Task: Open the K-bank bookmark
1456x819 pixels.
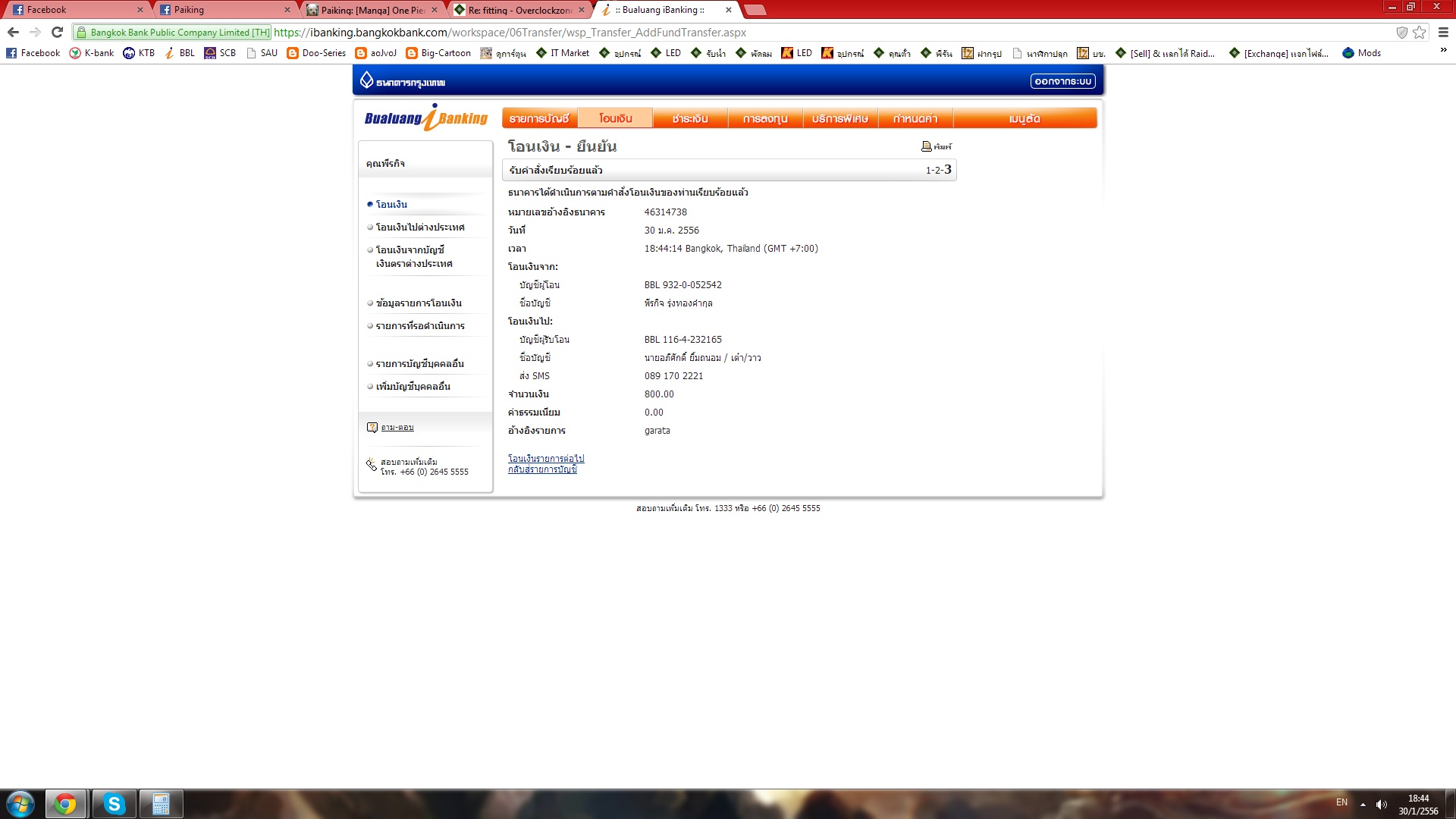Action: pyautogui.click(x=92, y=53)
